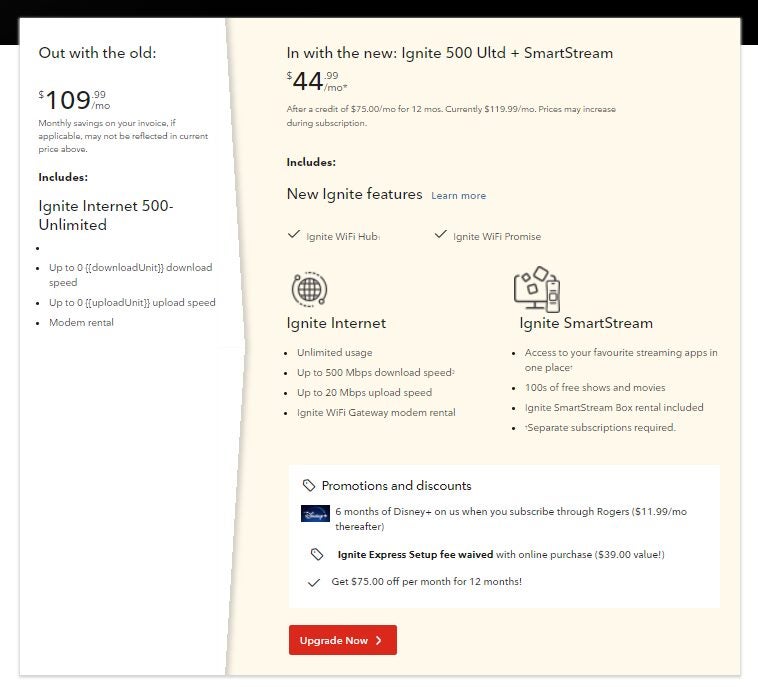
Task: Select the Ignite SmartStream heading
Action: coord(585,323)
